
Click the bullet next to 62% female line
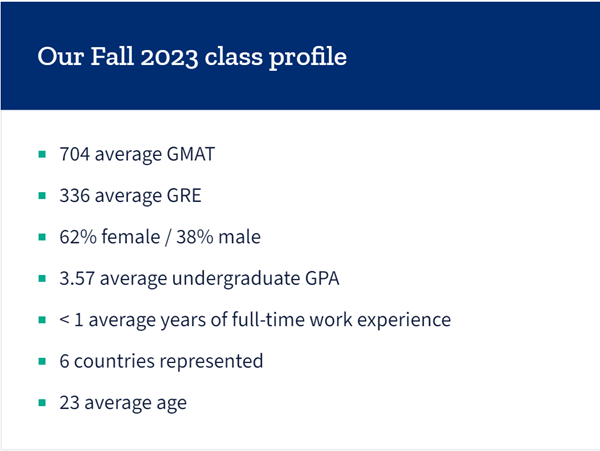coord(42,237)
